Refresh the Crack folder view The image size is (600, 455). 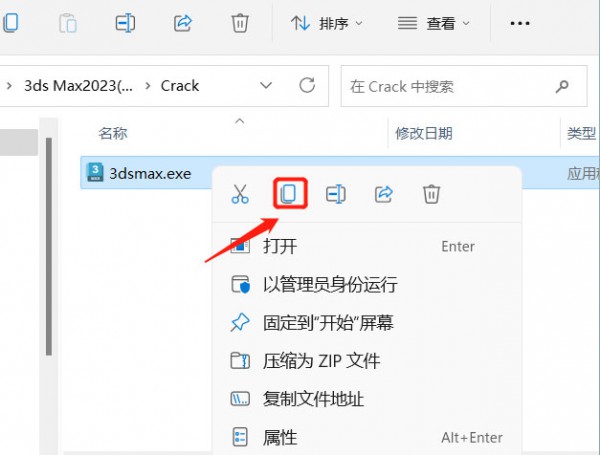coord(307,85)
